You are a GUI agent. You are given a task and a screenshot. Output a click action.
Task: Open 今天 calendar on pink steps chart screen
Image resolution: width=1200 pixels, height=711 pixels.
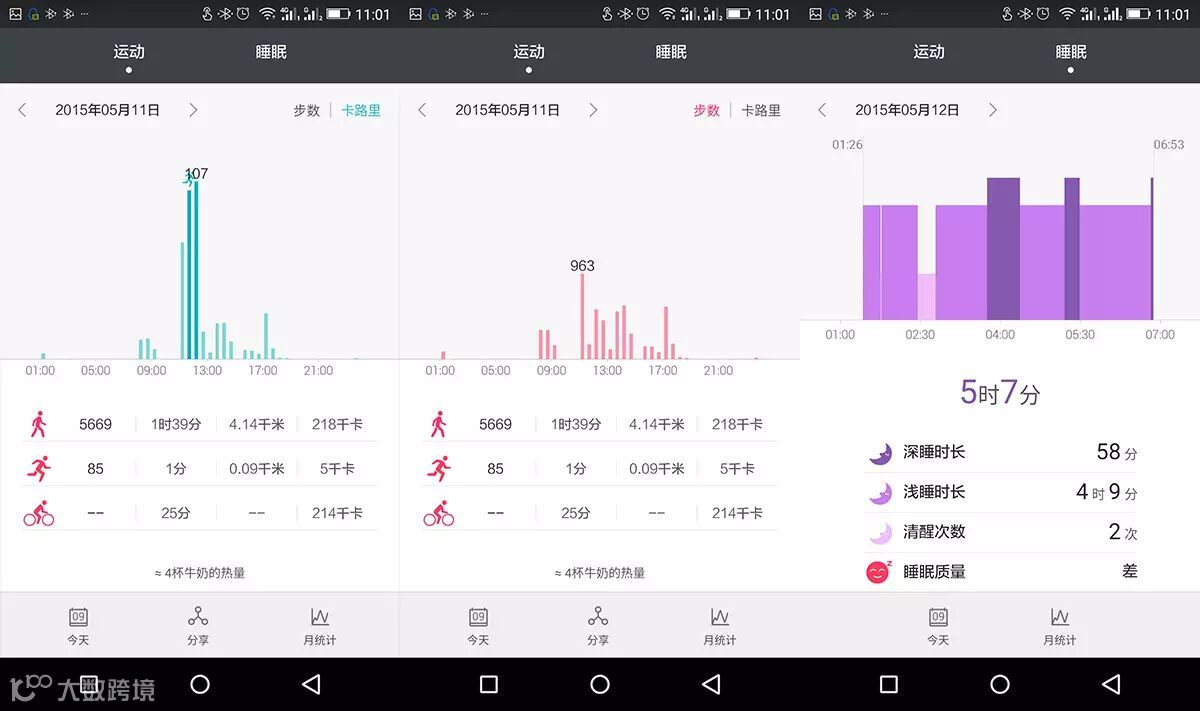point(478,625)
